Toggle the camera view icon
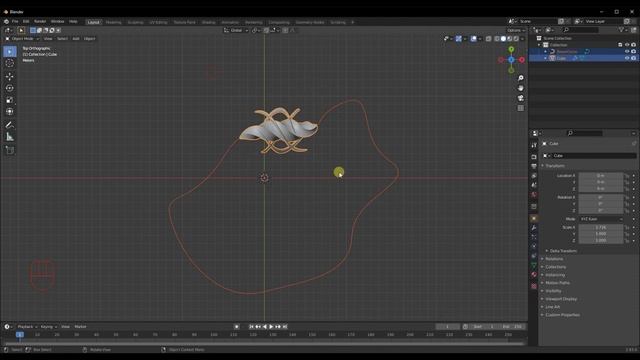The width and height of the screenshot is (640, 360). pos(520,98)
